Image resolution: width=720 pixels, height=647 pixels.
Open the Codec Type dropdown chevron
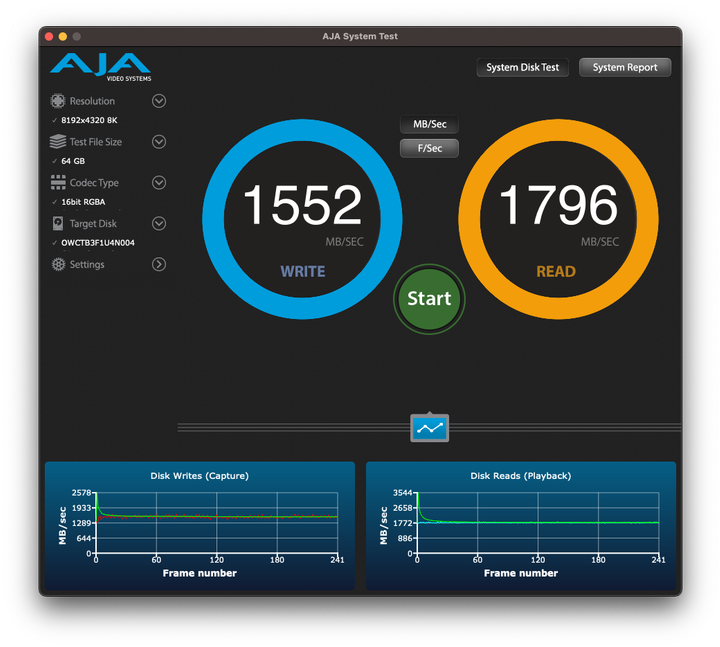[159, 183]
